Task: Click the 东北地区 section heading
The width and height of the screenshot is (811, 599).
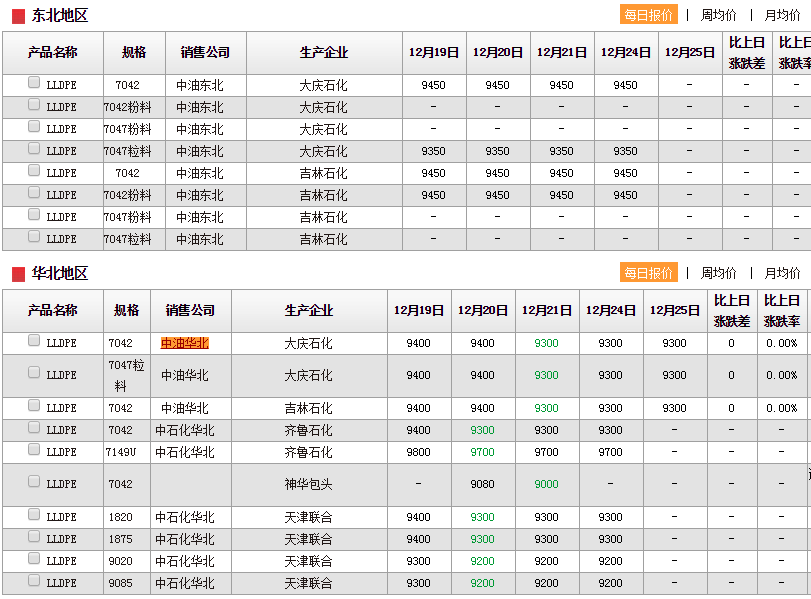Action: (x=59, y=16)
